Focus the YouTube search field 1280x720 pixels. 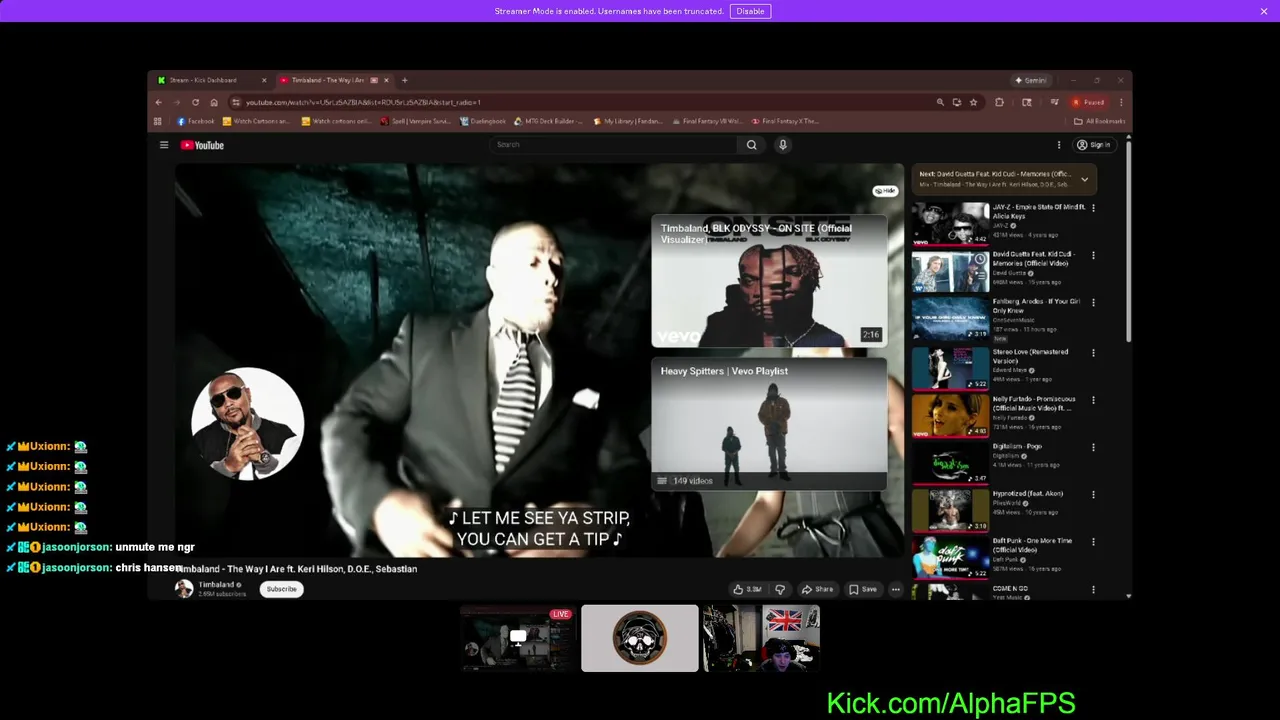click(615, 145)
